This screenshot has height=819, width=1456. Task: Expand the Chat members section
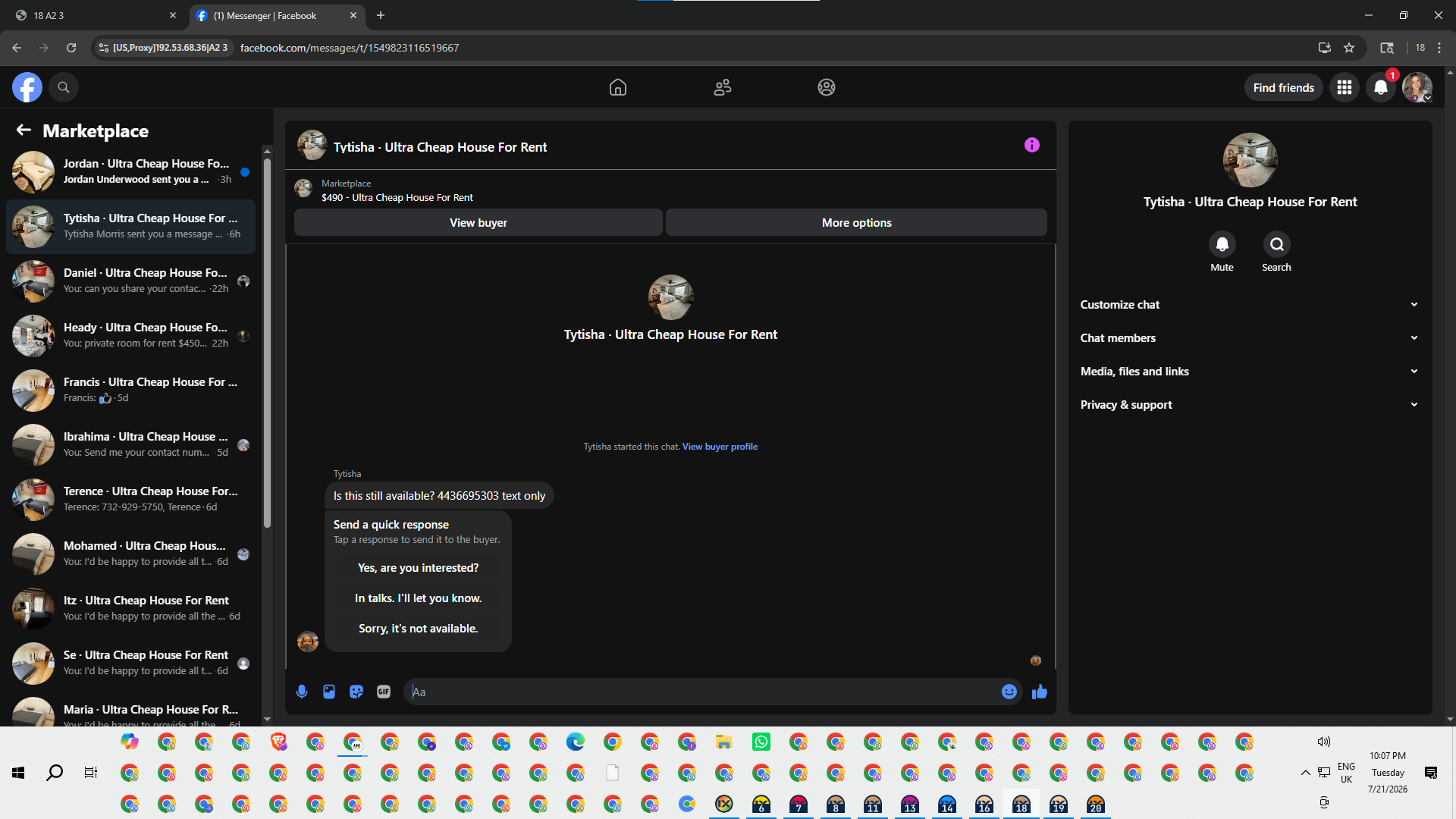coord(1250,338)
